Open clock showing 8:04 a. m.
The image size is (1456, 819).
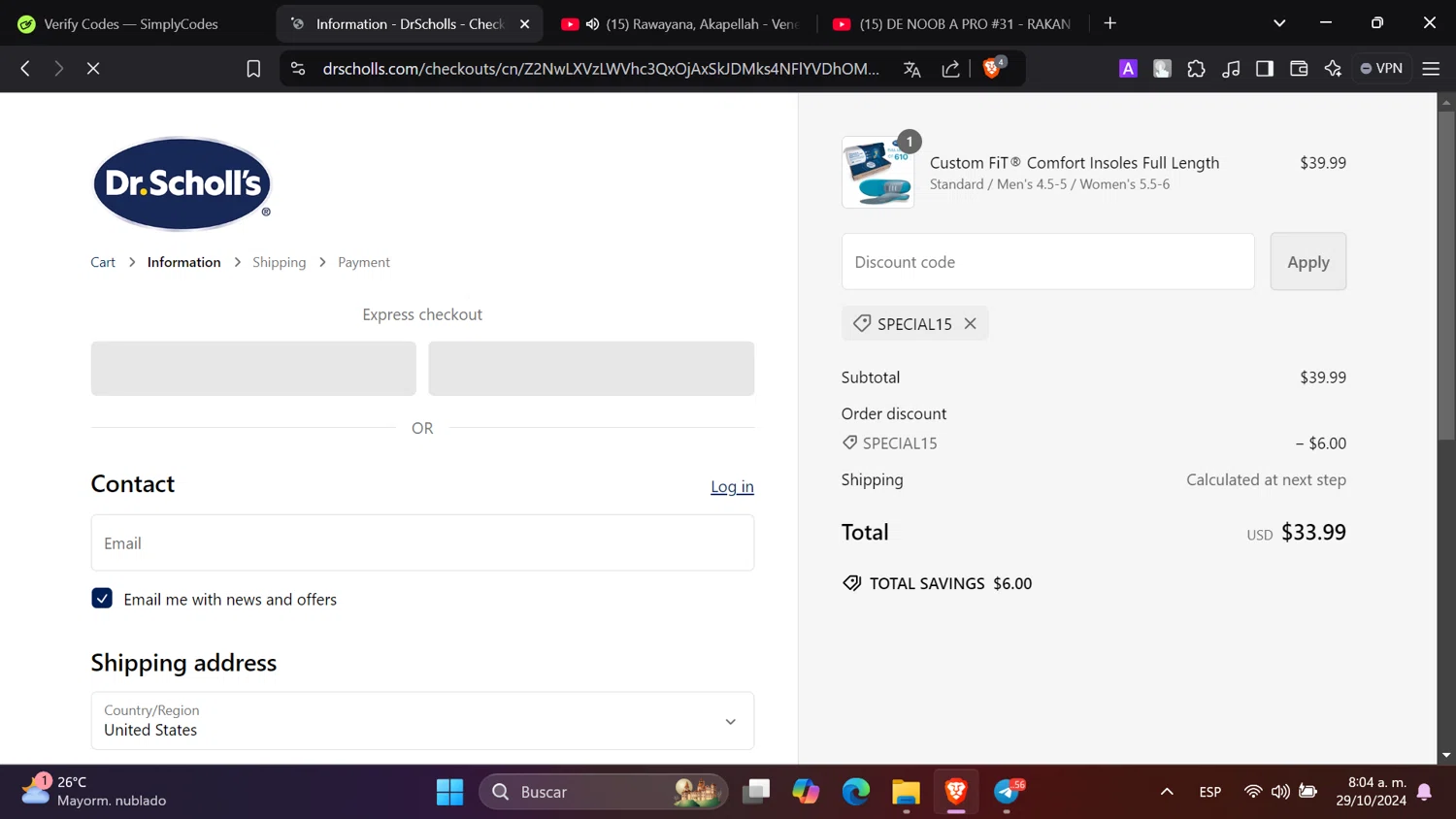(x=1371, y=792)
